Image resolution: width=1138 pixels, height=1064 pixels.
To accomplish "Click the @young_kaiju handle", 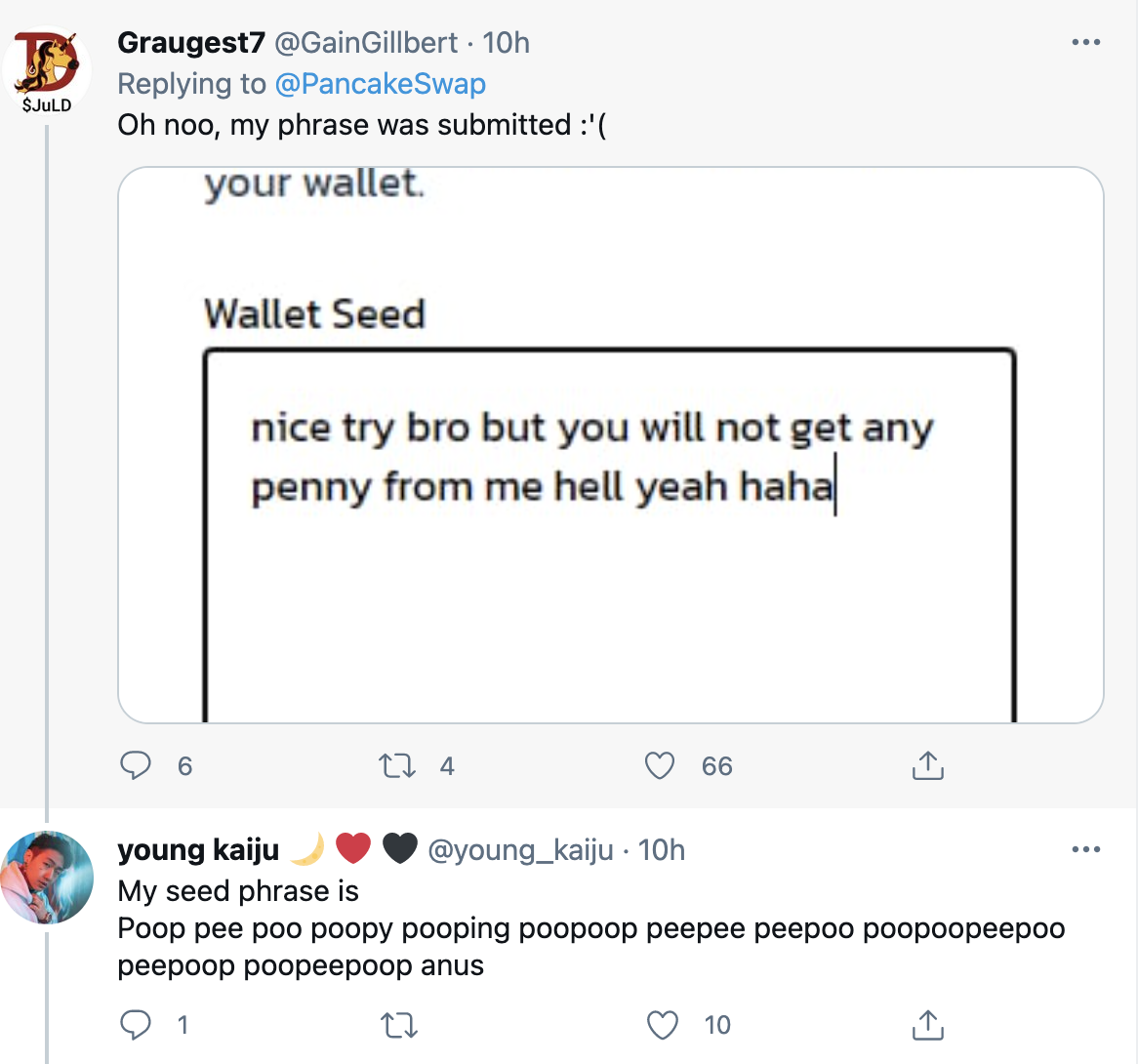I will [x=521, y=850].
